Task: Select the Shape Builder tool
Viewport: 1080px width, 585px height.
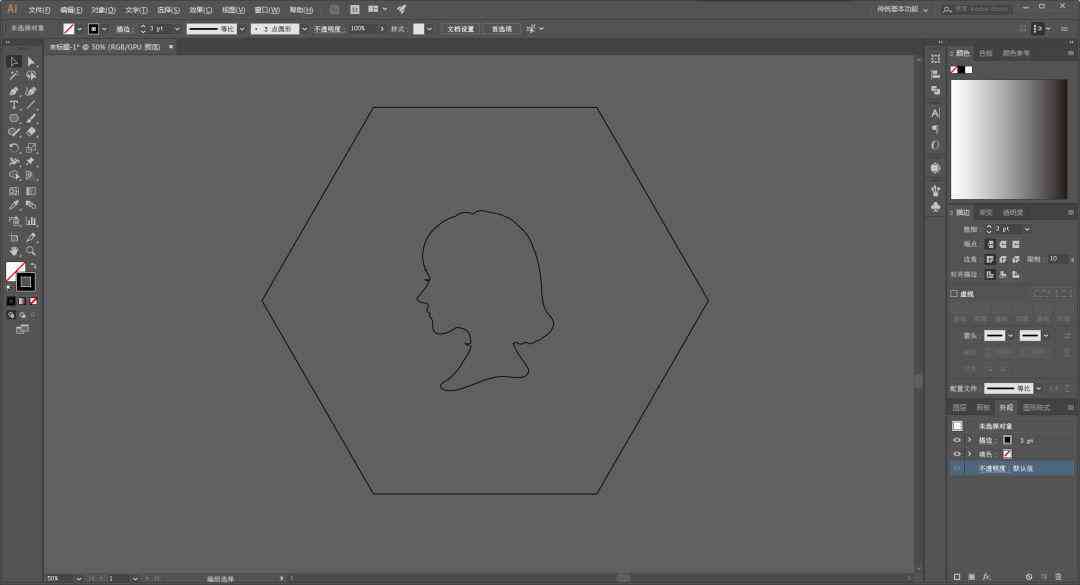Action: coord(14,176)
